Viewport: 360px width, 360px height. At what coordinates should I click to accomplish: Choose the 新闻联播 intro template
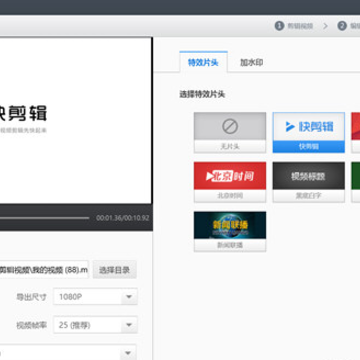[230, 231]
